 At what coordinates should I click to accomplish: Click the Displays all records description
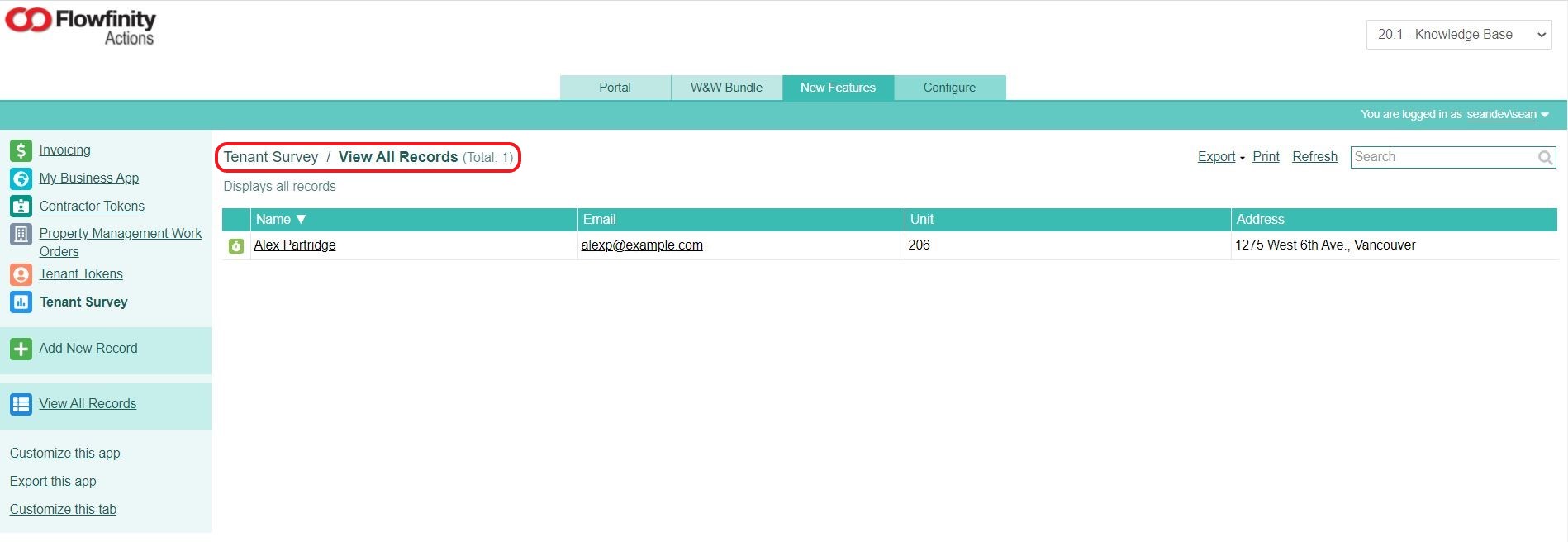(279, 187)
